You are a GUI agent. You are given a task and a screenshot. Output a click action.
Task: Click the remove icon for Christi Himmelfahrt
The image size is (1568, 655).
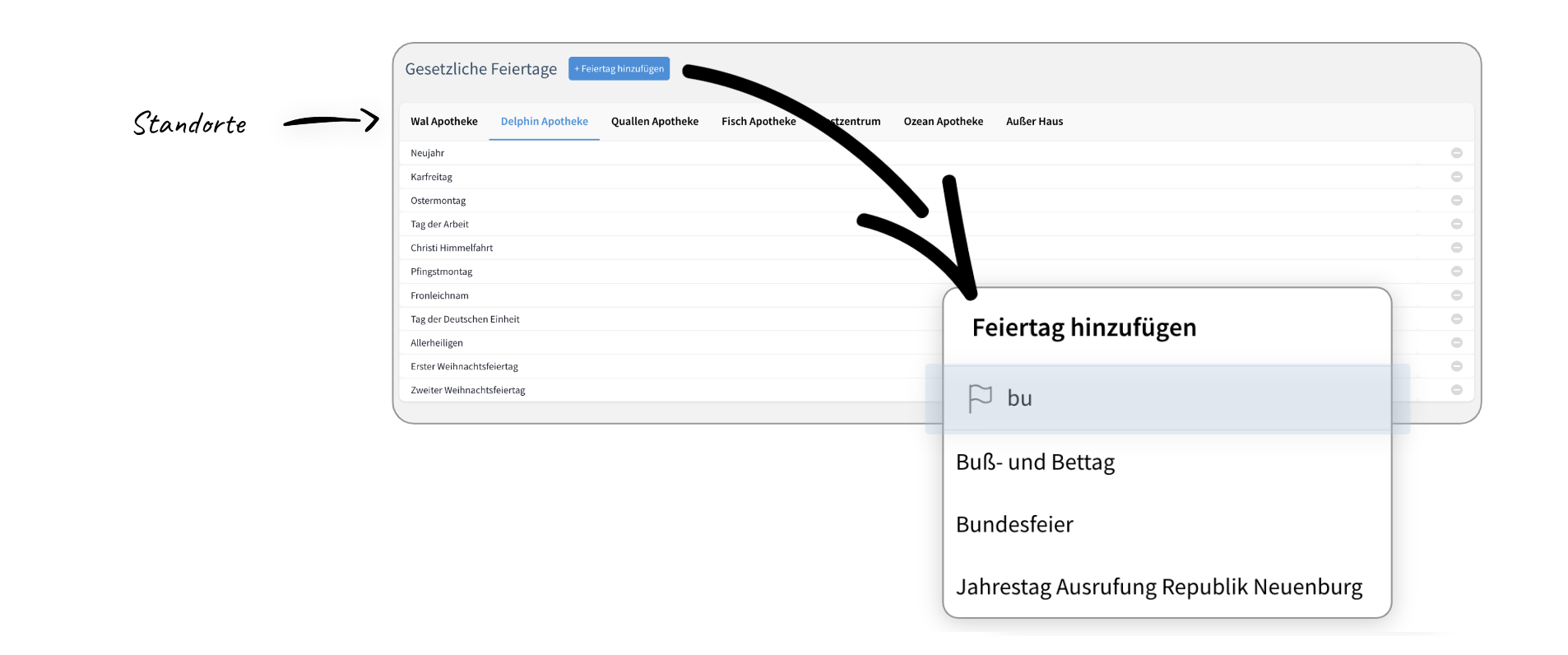[x=1456, y=248]
